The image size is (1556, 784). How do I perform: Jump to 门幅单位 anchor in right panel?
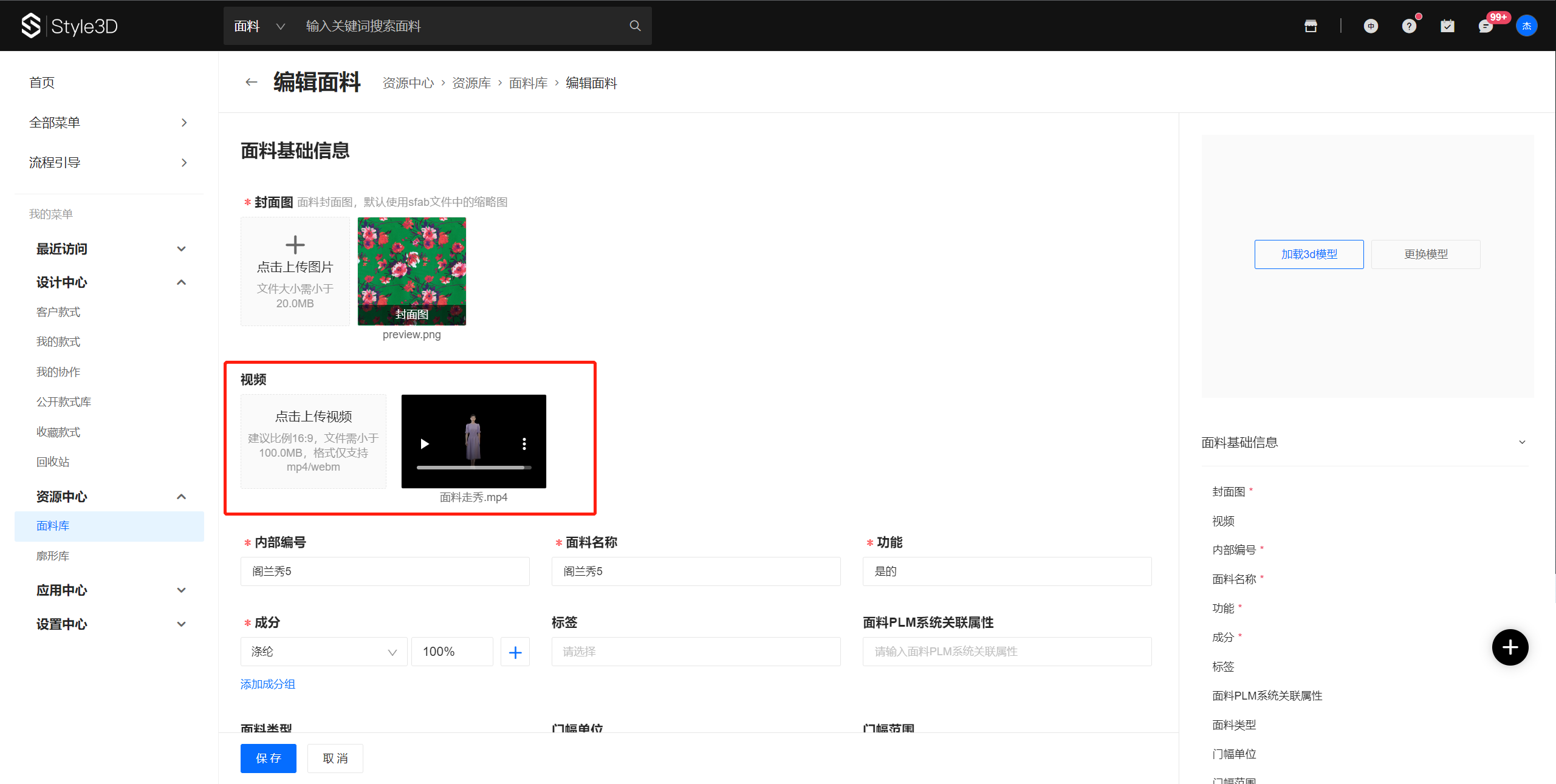click(x=1234, y=754)
